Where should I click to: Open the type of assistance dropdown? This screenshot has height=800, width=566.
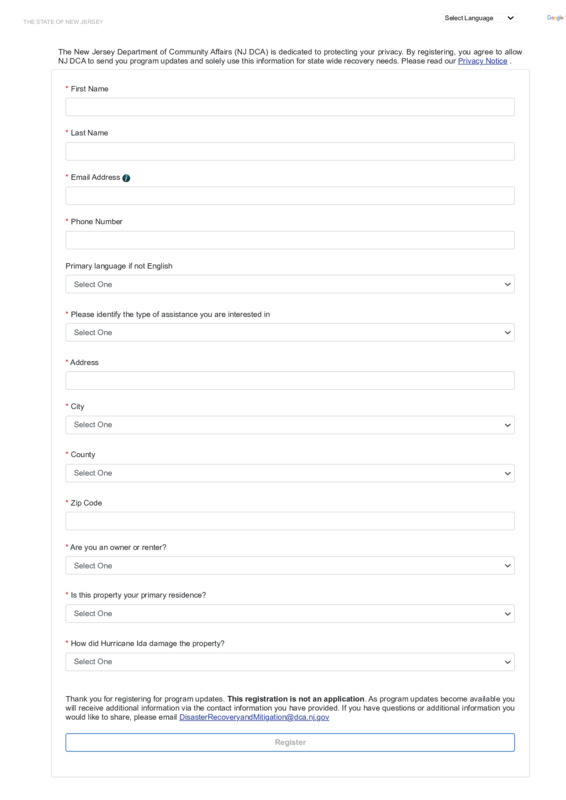290,333
